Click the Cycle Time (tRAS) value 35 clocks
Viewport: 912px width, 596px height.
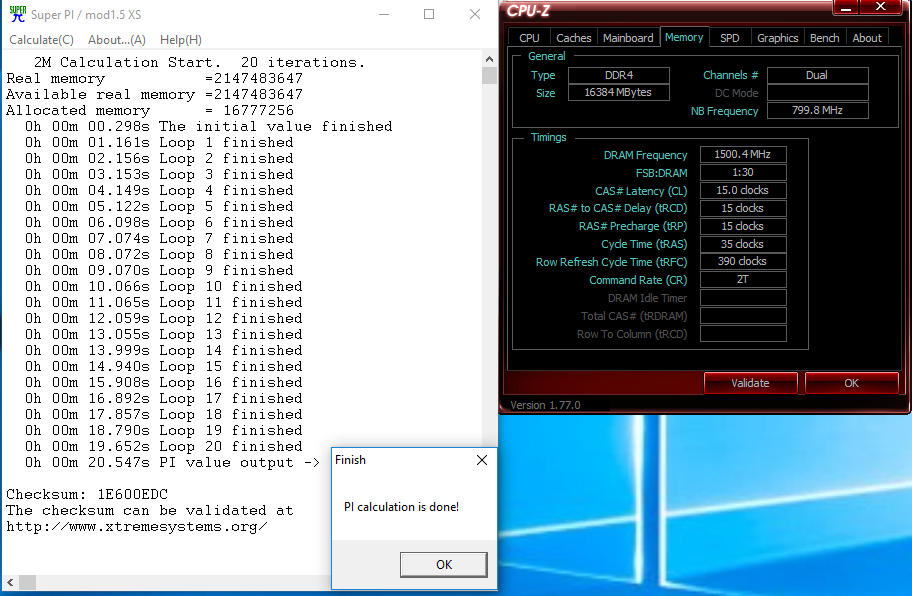743,244
